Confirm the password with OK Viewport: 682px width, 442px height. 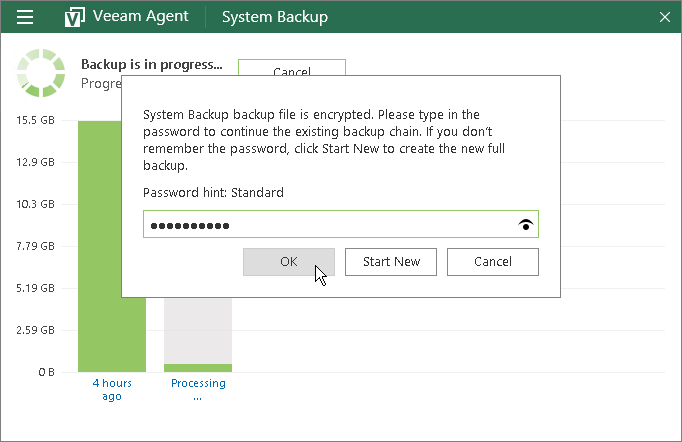click(x=289, y=262)
